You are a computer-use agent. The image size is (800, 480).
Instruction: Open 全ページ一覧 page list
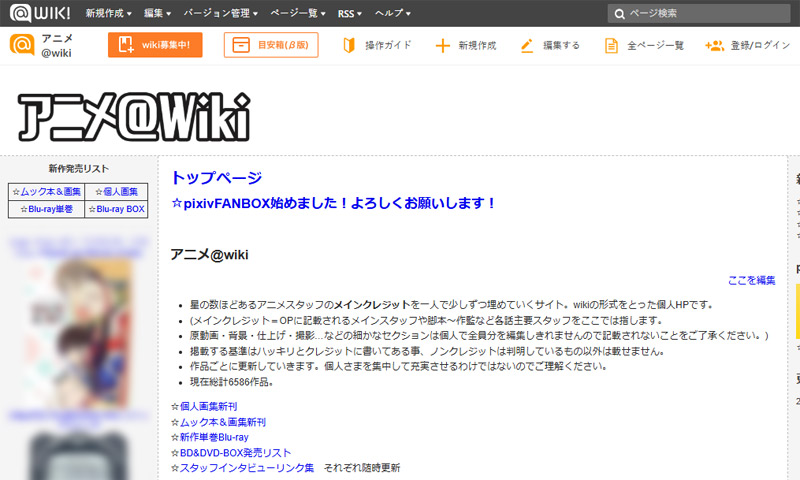(x=656, y=45)
